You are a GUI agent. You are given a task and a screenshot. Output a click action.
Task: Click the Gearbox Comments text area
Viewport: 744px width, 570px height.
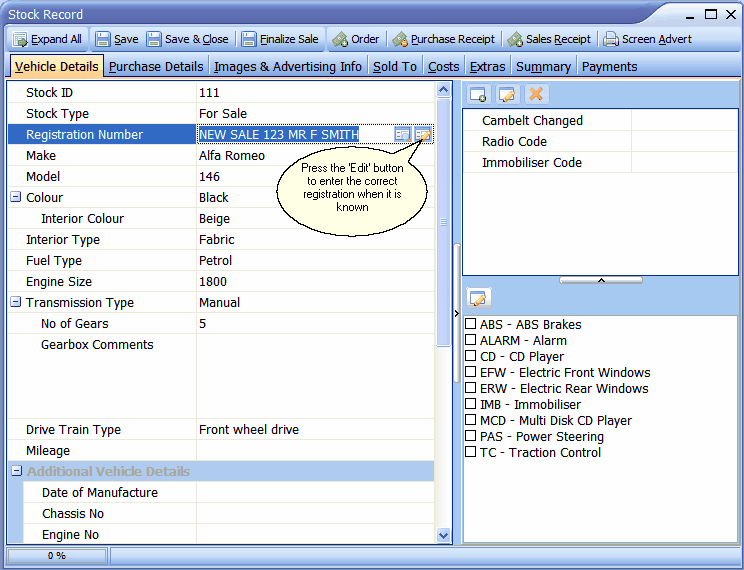[x=316, y=376]
